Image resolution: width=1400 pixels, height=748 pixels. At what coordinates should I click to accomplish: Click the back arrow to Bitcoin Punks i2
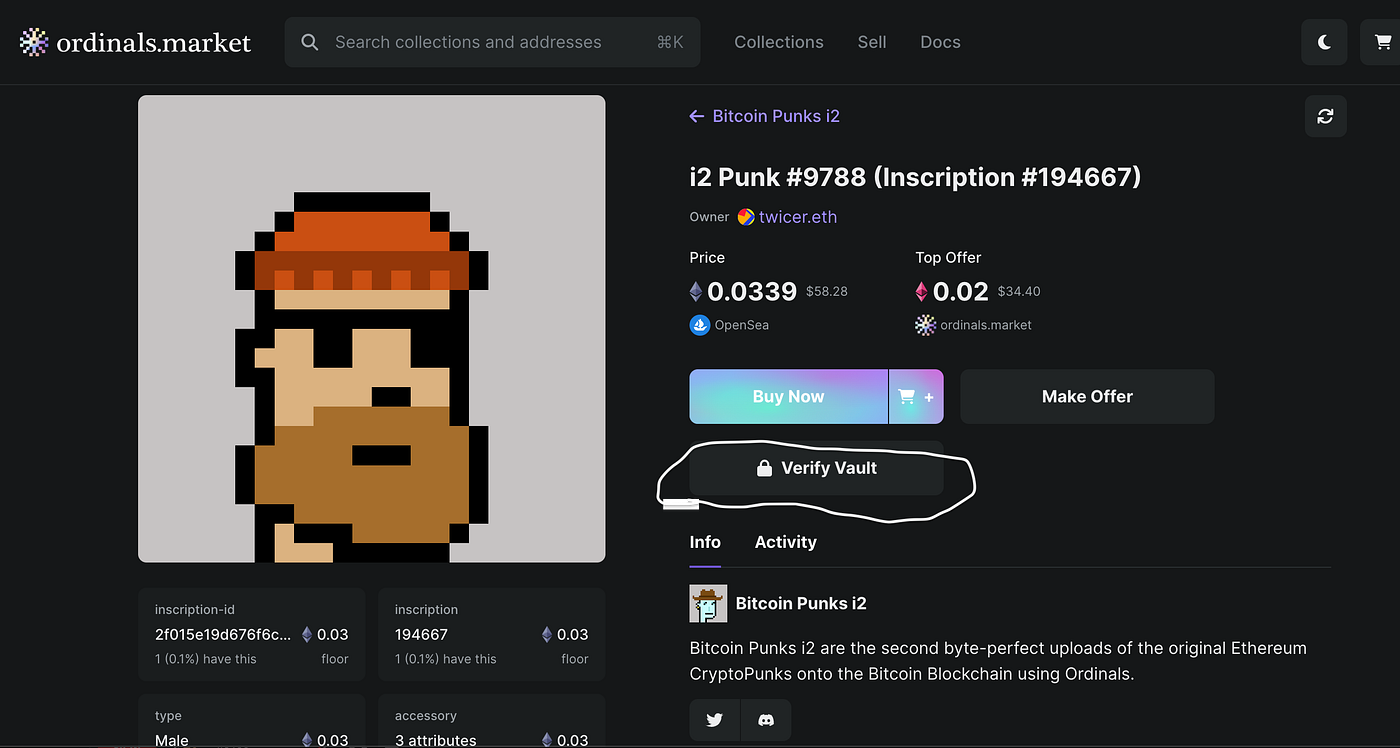tap(697, 116)
